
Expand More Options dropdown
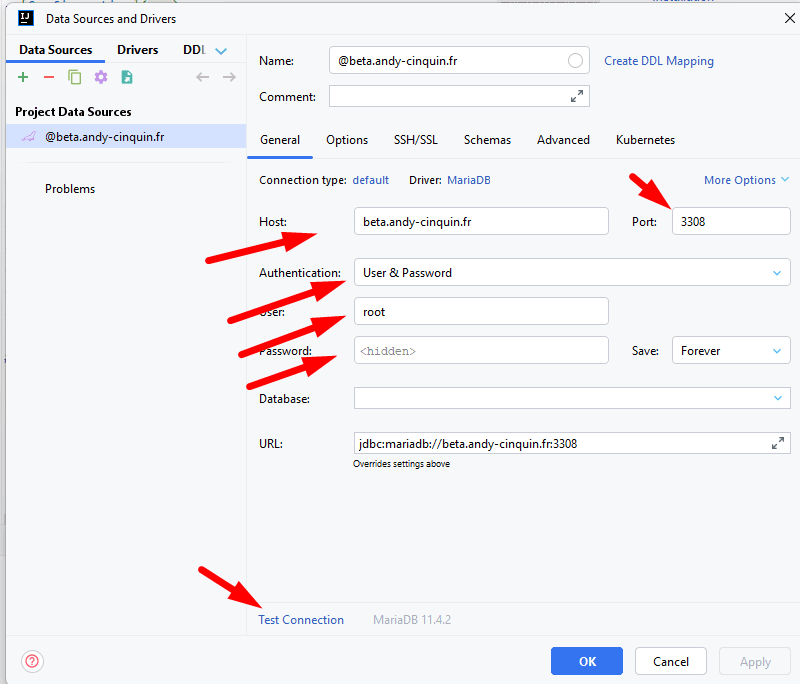[746, 180]
